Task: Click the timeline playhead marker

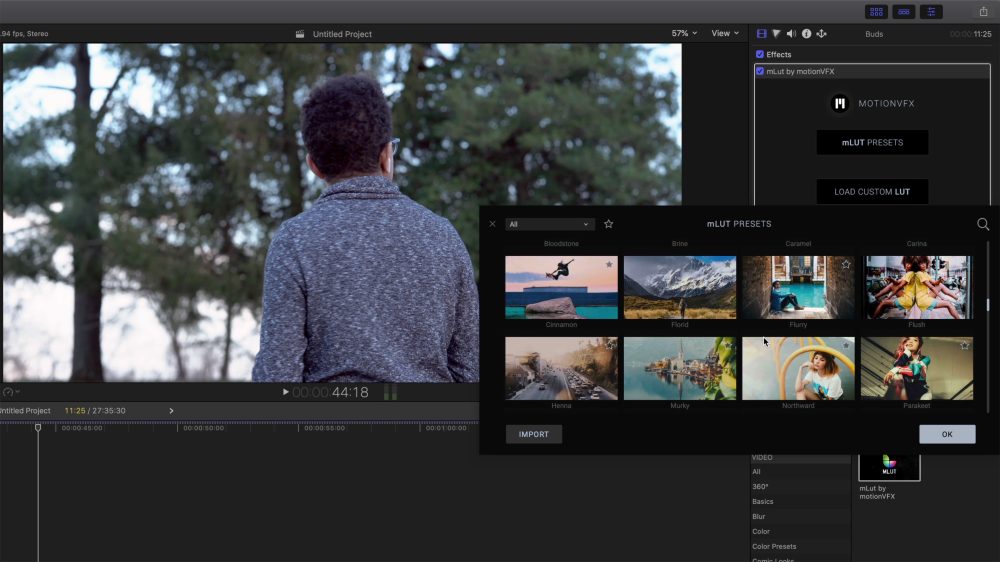Action: (x=38, y=427)
